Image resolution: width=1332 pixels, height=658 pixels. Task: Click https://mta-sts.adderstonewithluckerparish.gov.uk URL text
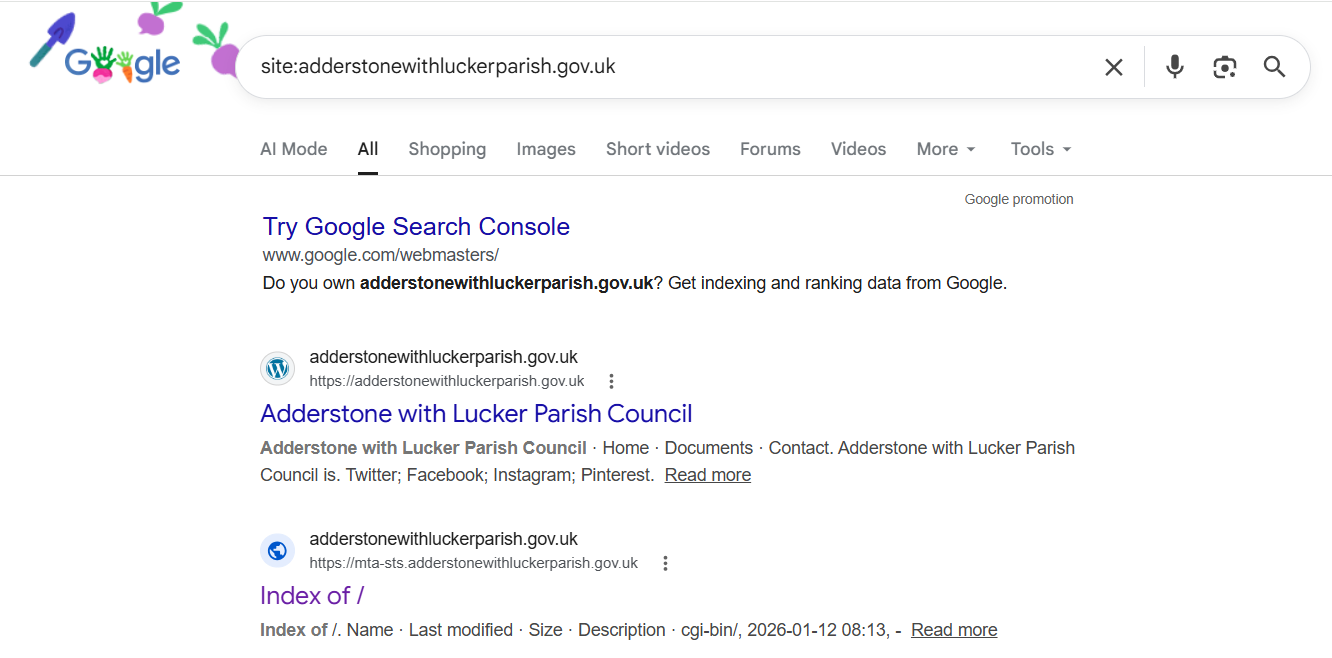point(474,563)
